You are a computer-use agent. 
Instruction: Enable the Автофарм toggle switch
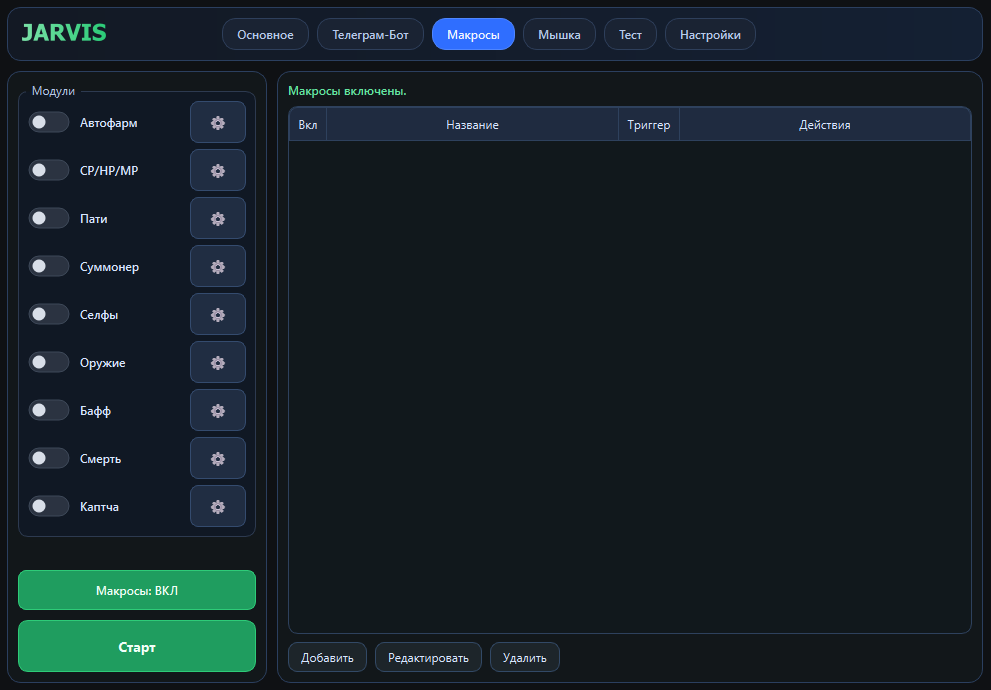tap(48, 123)
